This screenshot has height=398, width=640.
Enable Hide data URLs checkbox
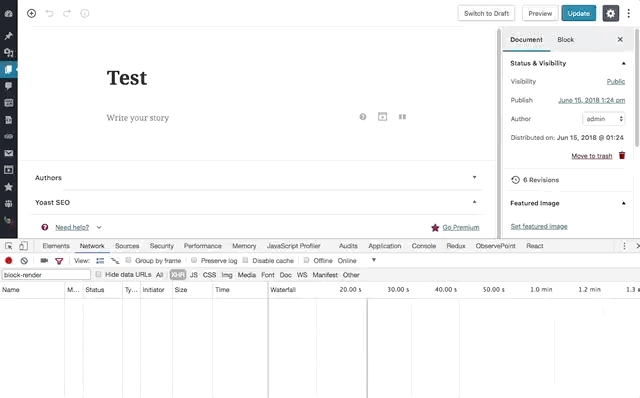98,274
